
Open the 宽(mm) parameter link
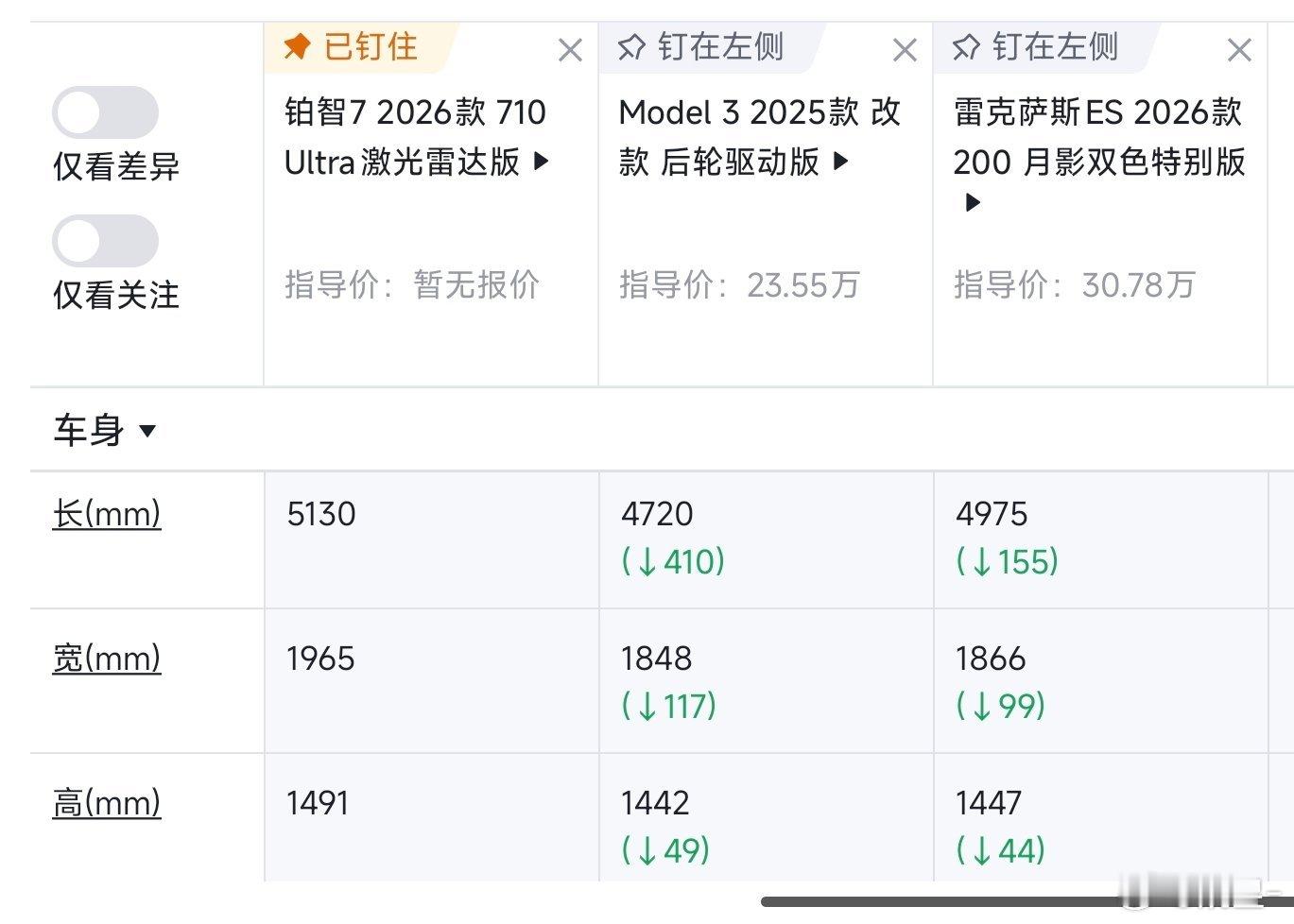click(x=107, y=659)
